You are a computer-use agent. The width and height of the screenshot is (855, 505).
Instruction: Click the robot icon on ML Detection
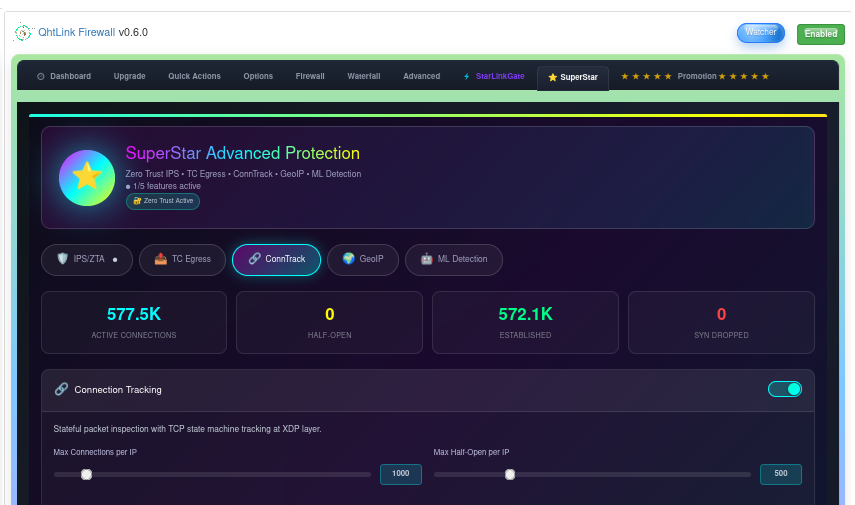click(x=426, y=259)
